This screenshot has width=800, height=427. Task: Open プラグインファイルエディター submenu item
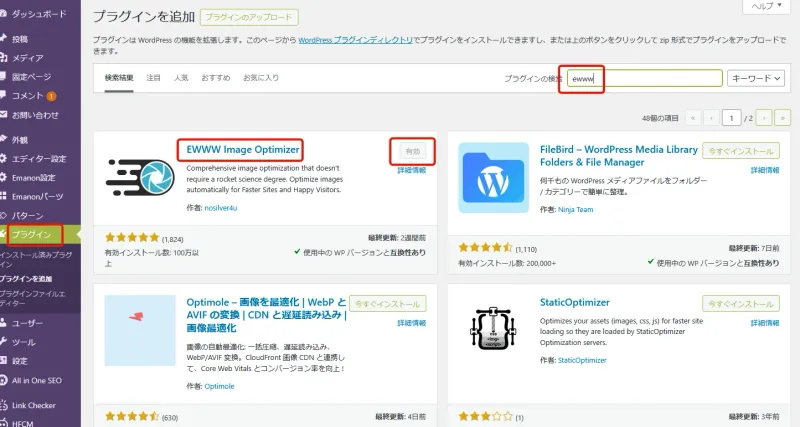pos(33,298)
